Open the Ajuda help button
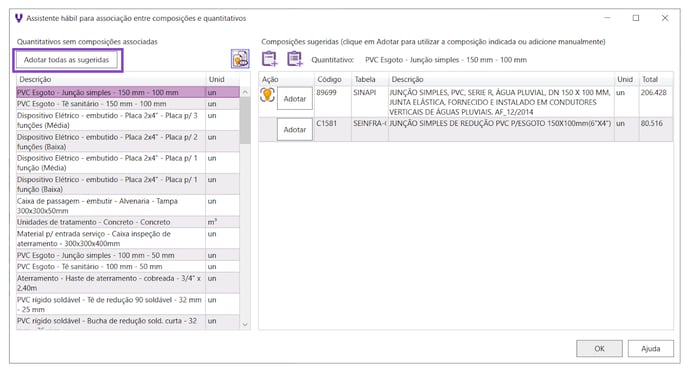The width and height of the screenshot is (688, 367). point(650,349)
